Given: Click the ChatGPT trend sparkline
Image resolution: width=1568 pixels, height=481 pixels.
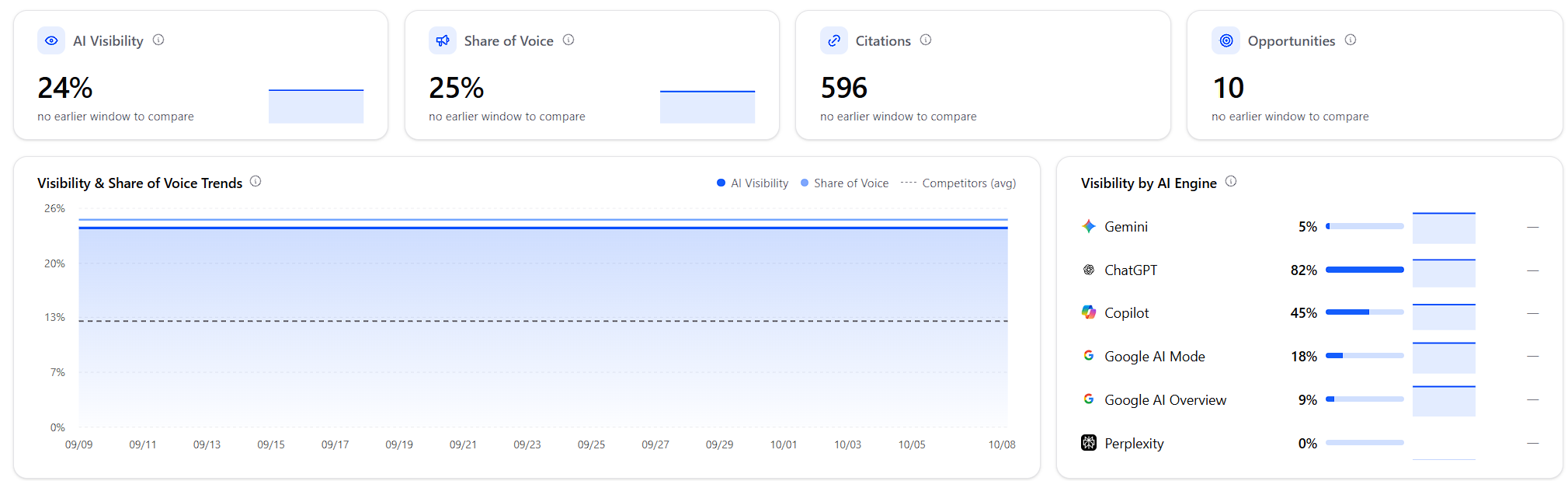Looking at the screenshot, I should point(1444,273).
